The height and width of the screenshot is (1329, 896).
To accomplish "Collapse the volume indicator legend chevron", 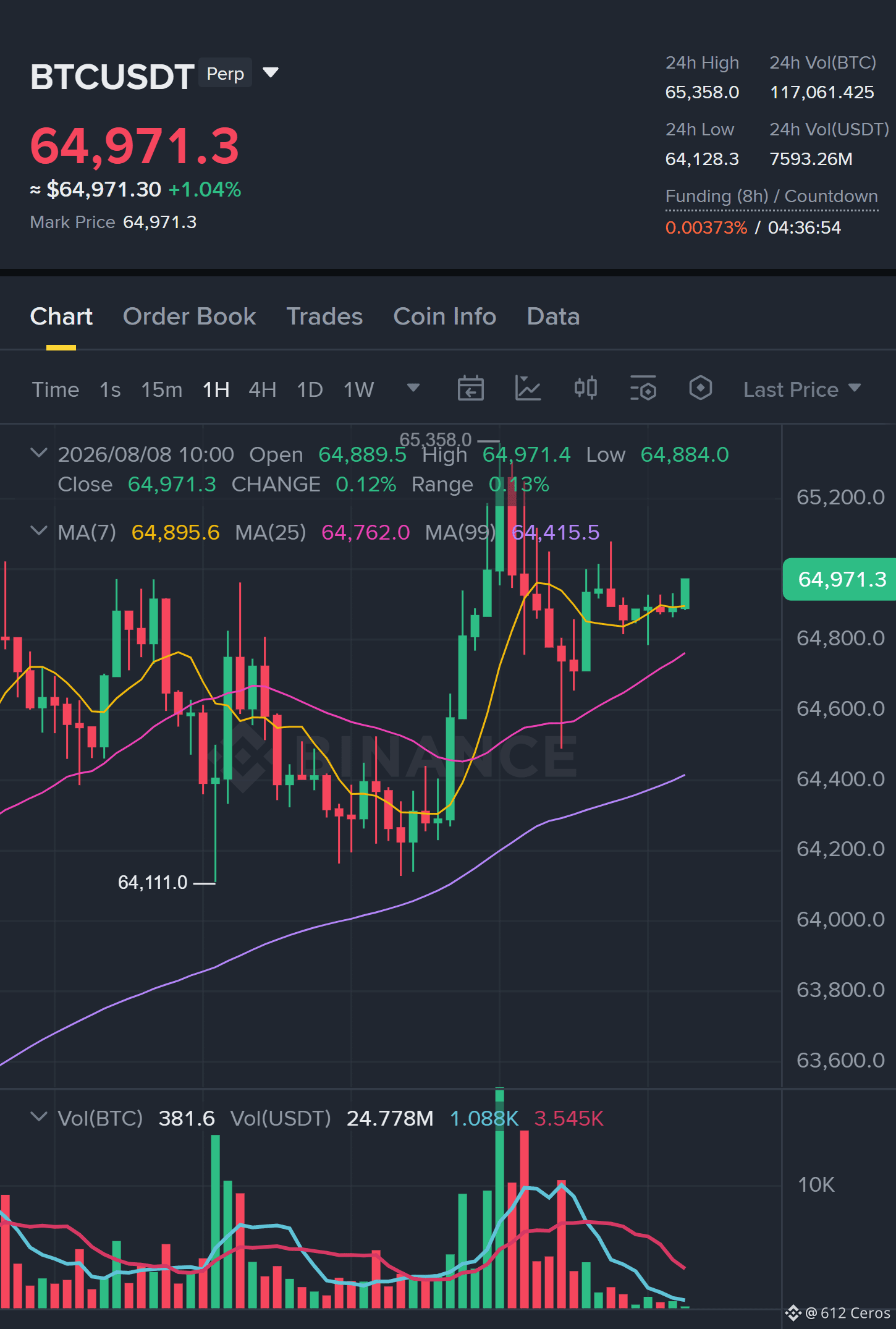I will [x=39, y=1117].
